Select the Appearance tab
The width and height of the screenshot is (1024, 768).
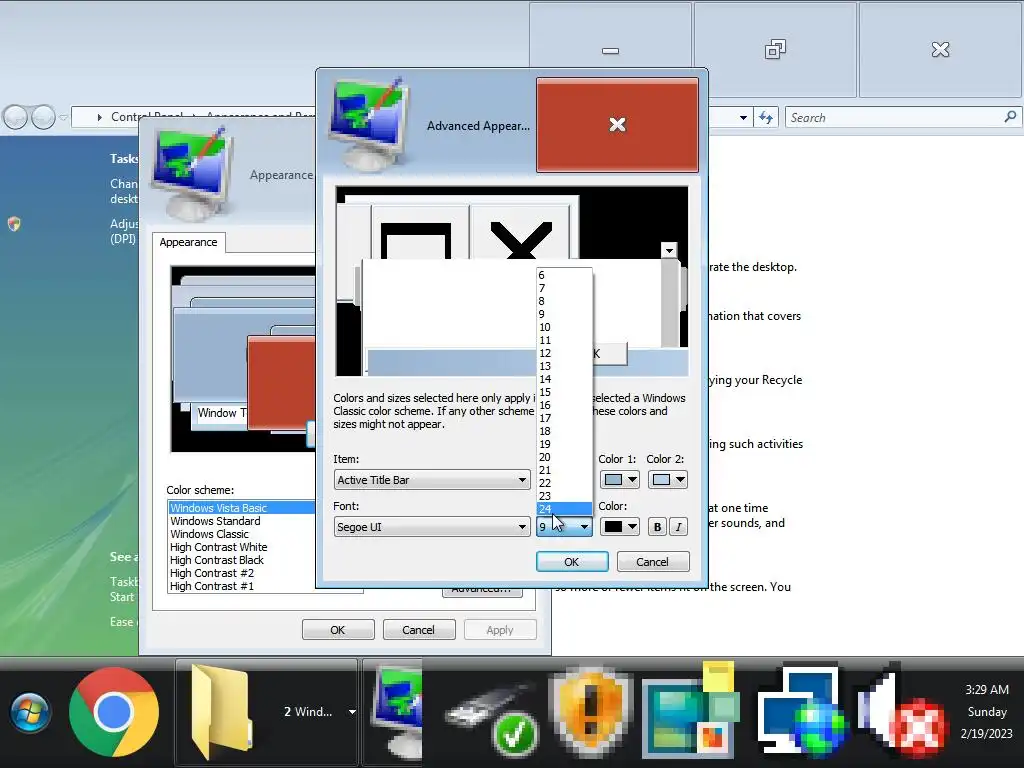point(189,242)
